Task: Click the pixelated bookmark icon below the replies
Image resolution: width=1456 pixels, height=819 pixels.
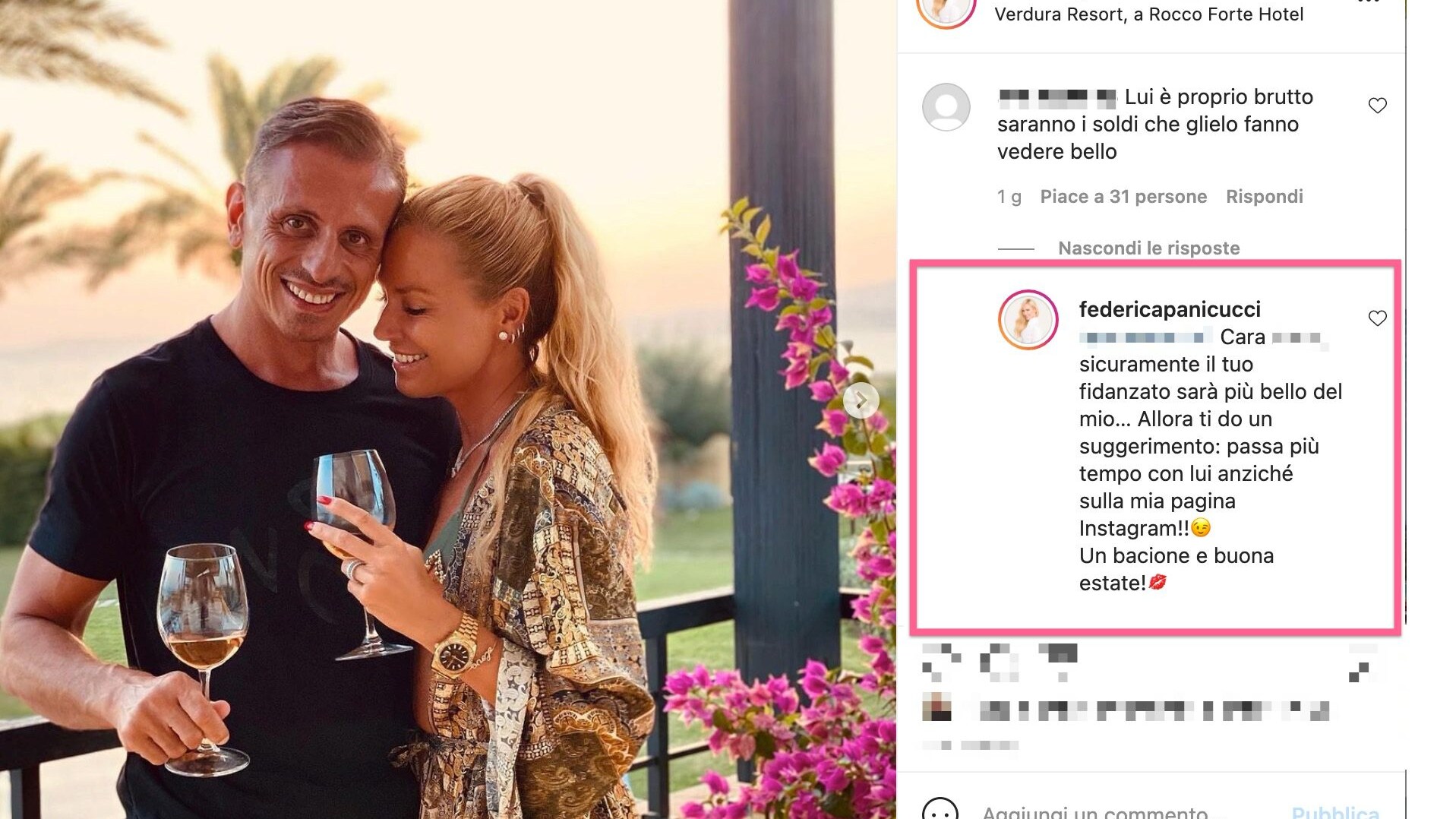Action: click(x=1361, y=662)
